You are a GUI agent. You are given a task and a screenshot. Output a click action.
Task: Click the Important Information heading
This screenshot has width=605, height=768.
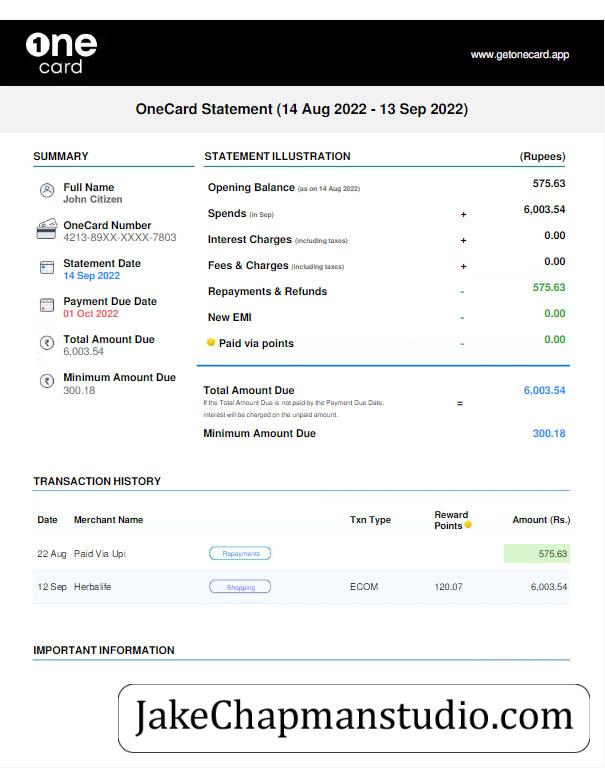click(x=104, y=650)
